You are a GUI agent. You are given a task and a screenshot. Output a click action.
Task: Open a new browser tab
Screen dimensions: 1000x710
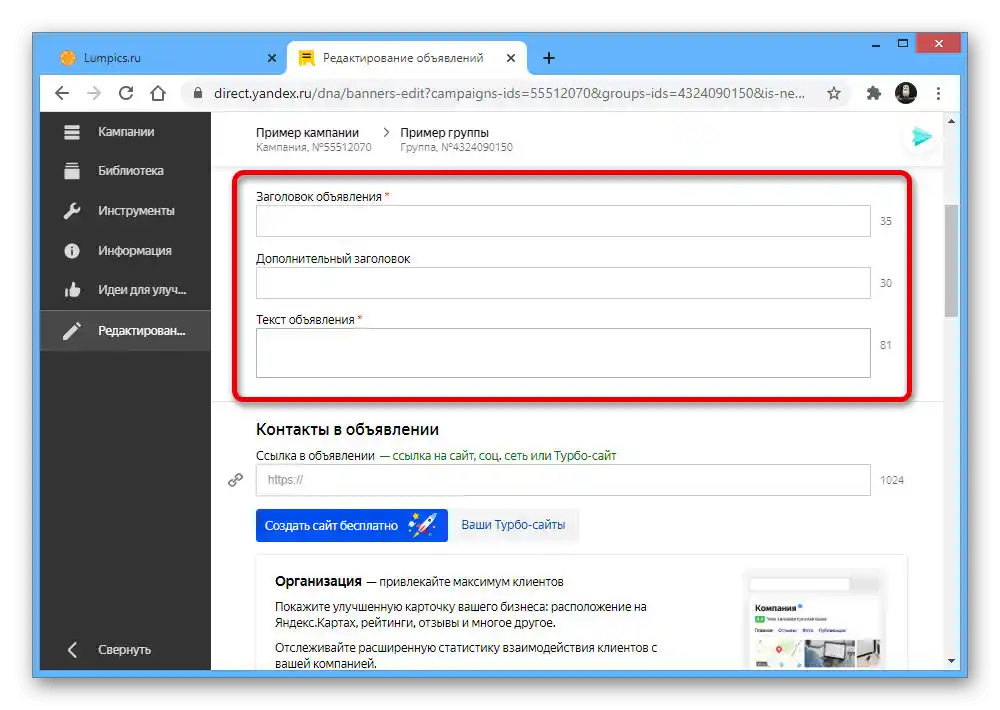(x=548, y=58)
